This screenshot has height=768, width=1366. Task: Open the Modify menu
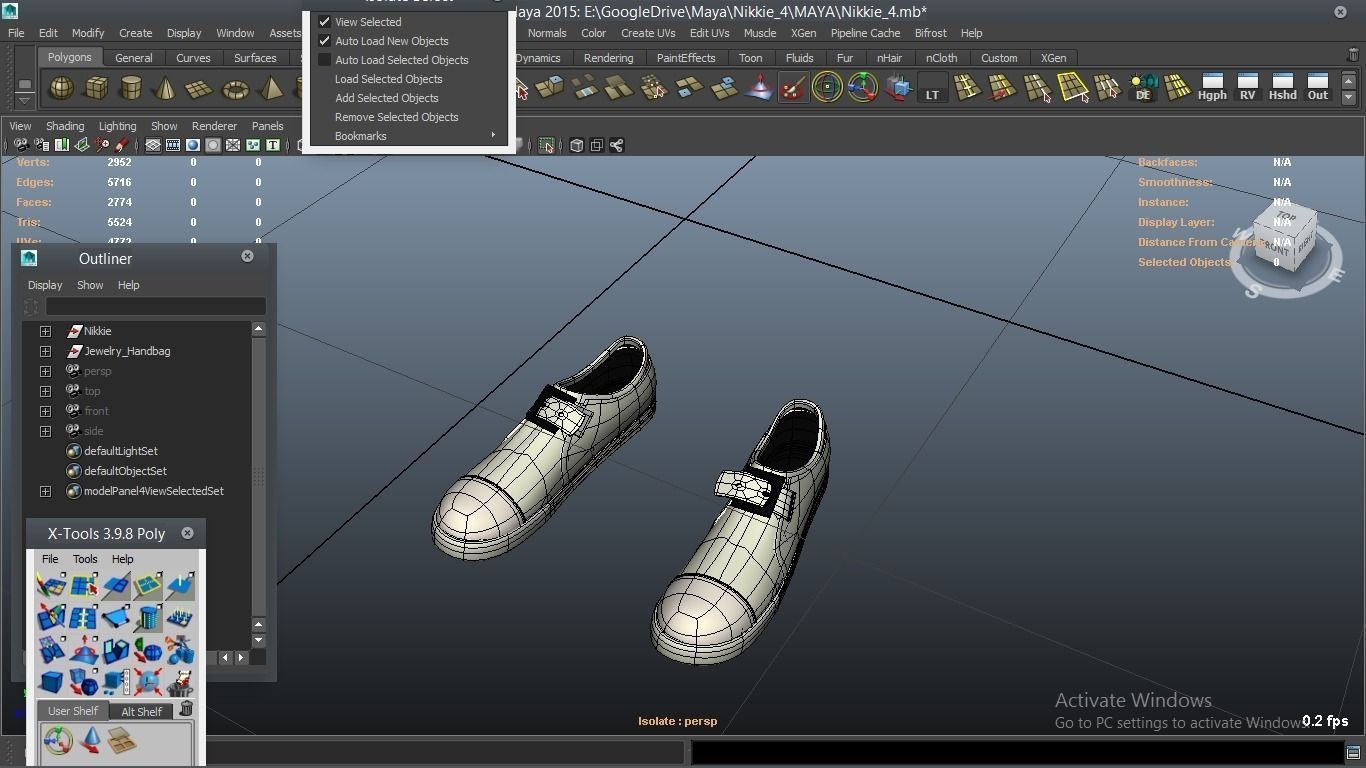tap(88, 33)
